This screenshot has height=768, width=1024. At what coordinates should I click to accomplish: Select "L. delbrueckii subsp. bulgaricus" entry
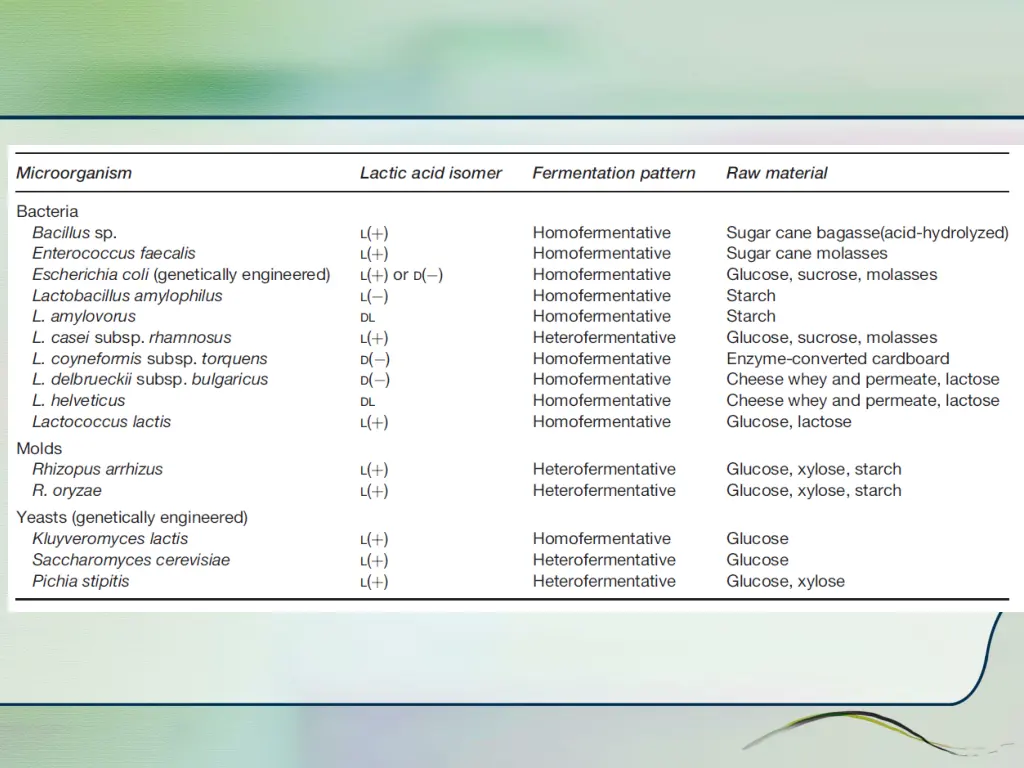150,379
